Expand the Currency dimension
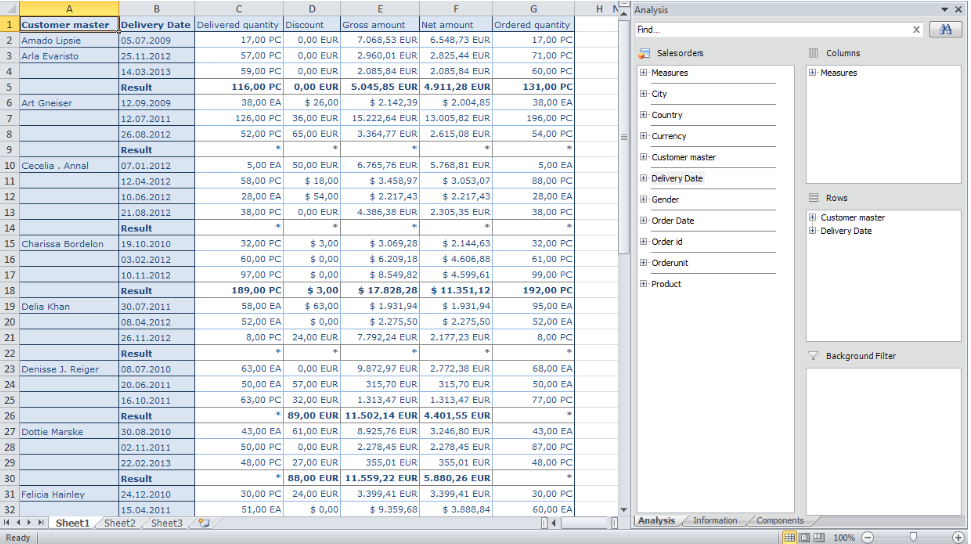The image size is (971, 544). (643, 136)
